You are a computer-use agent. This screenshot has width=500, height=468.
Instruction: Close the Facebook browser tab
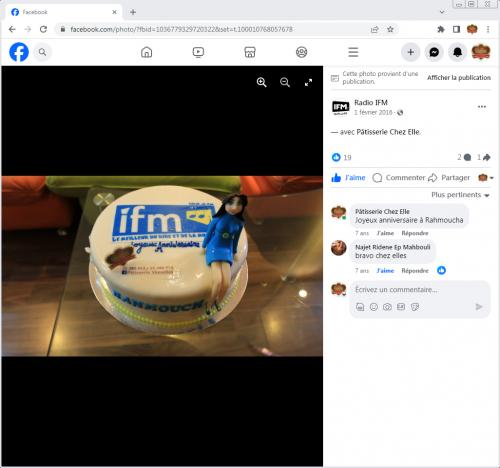point(114,12)
